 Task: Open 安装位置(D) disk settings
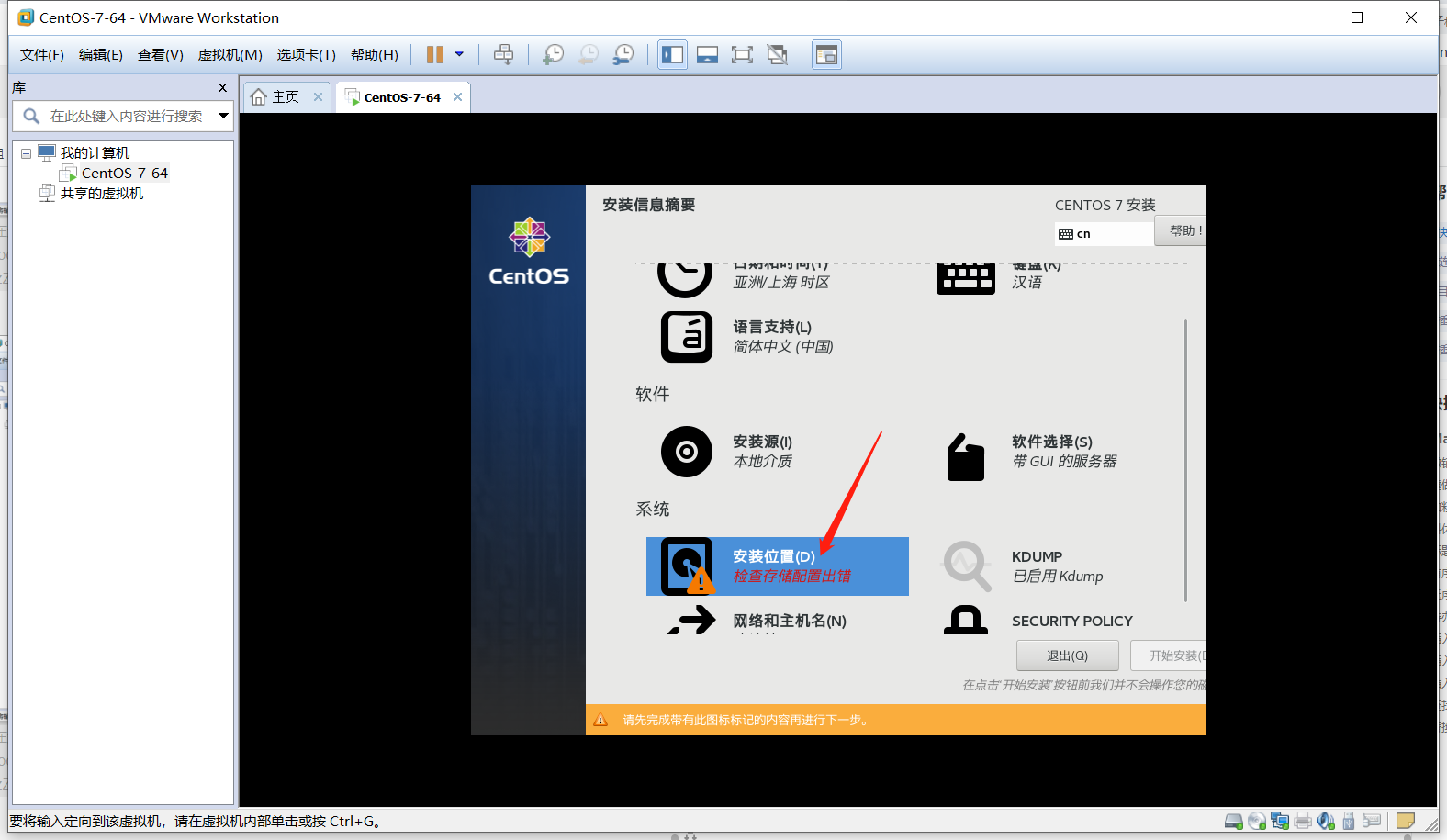click(778, 566)
